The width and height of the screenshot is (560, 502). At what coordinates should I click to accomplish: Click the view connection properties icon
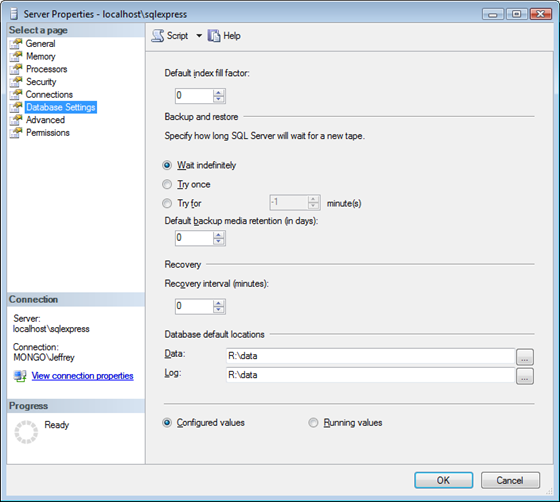(20, 376)
